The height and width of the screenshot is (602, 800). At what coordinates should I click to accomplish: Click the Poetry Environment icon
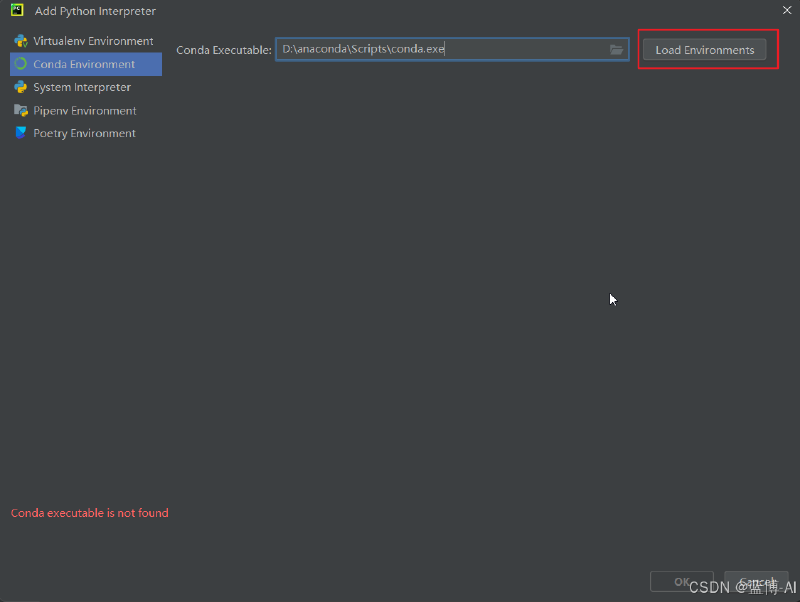[x=21, y=133]
